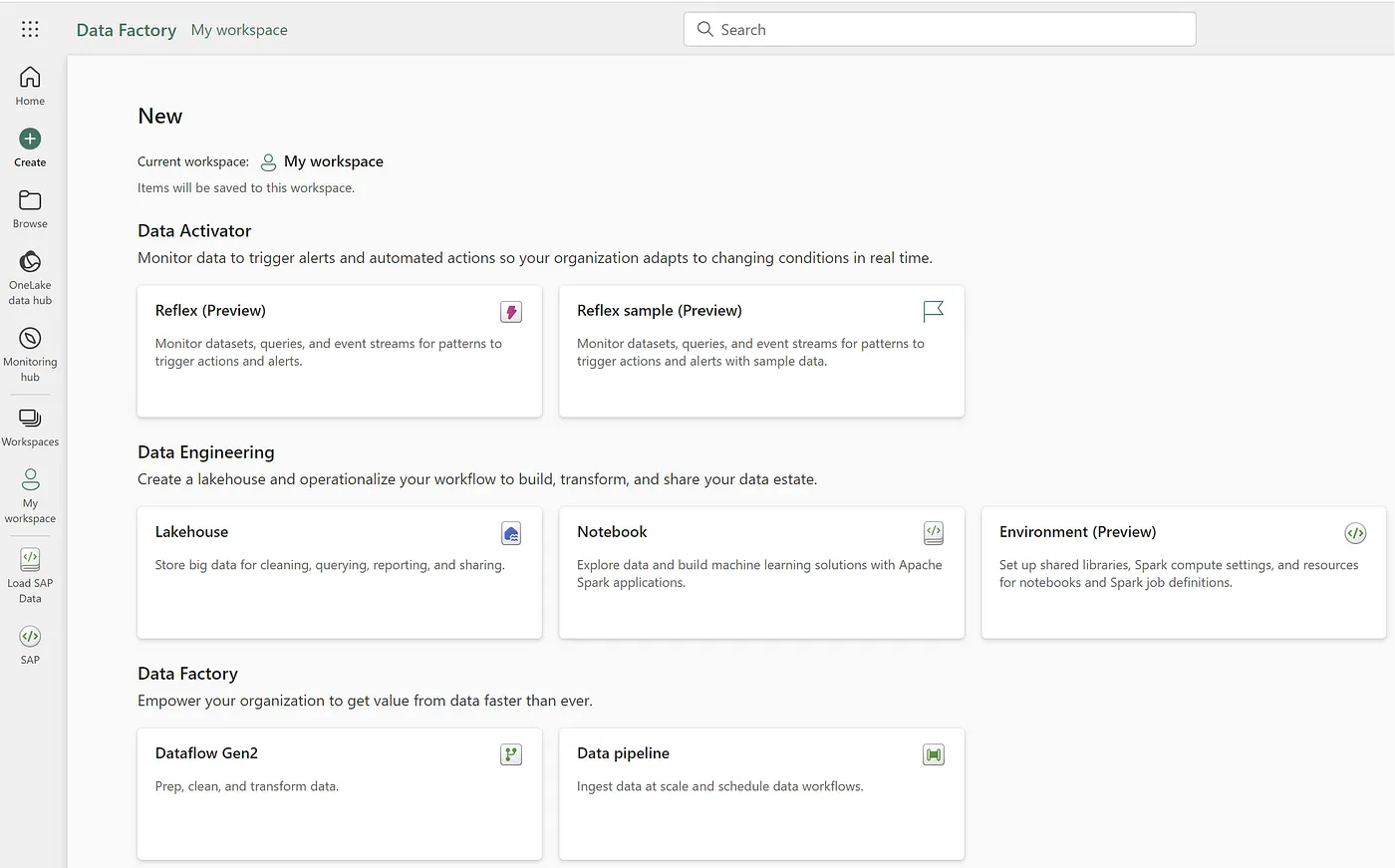Viewport: 1395px width, 868px height.
Task: Open the app launcher waffle icon
Action: point(30,29)
